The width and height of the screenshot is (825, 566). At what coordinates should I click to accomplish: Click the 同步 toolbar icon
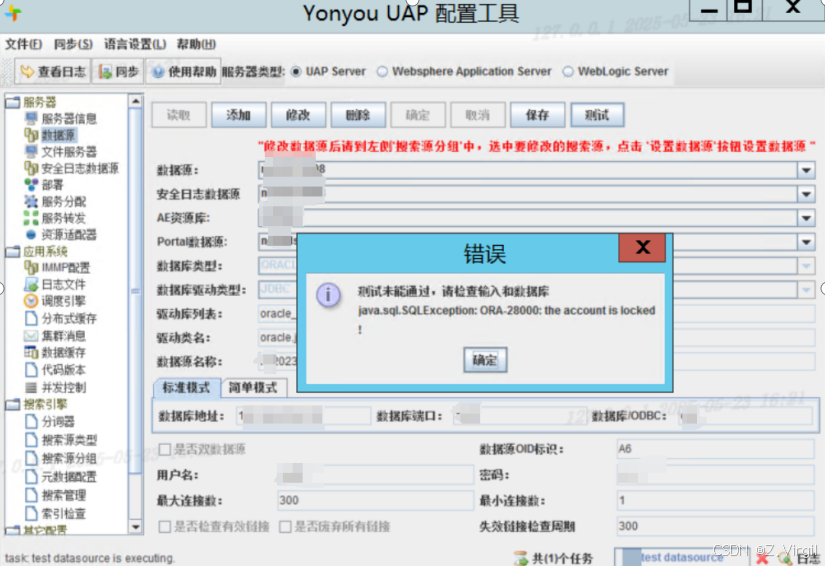click(104, 72)
